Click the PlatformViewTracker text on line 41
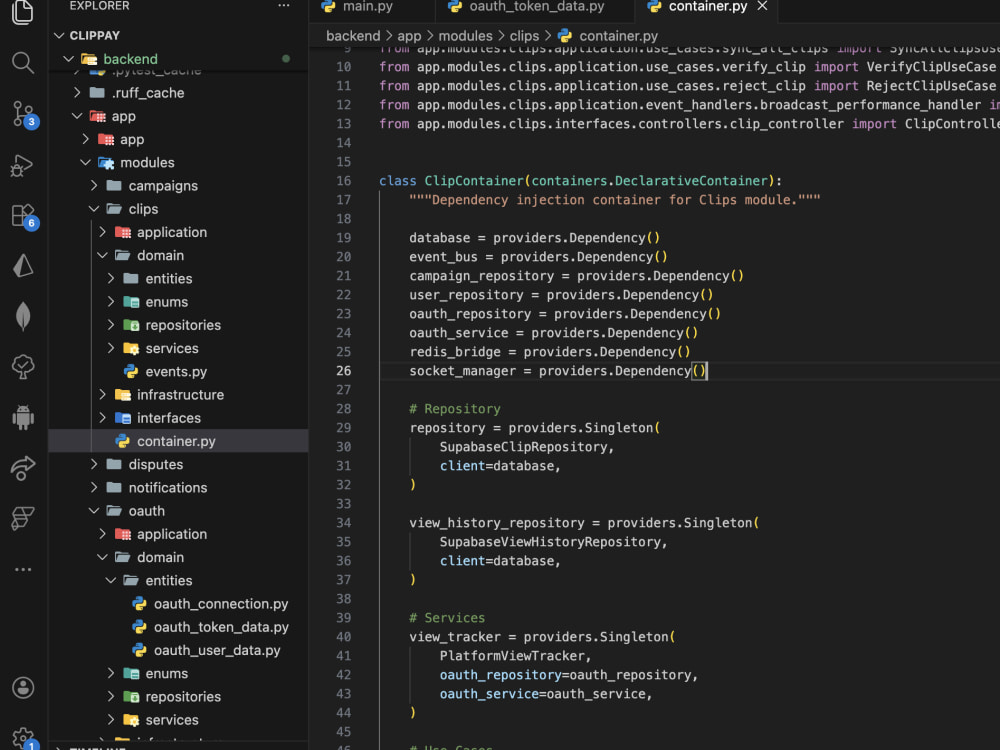This screenshot has width=1000, height=750. pos(511,656)
